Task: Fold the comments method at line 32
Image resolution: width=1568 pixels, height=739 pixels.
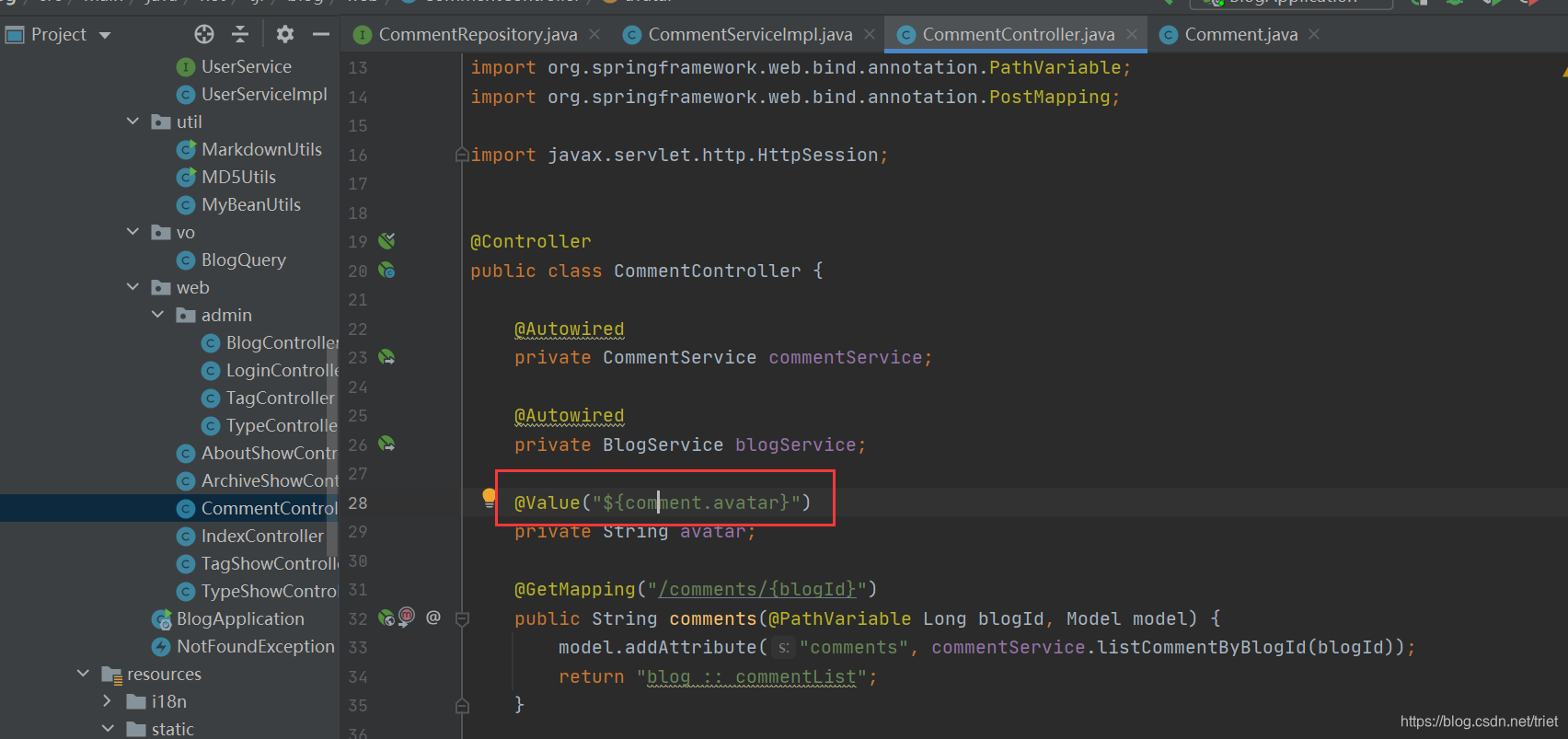Action: (462, 618)
